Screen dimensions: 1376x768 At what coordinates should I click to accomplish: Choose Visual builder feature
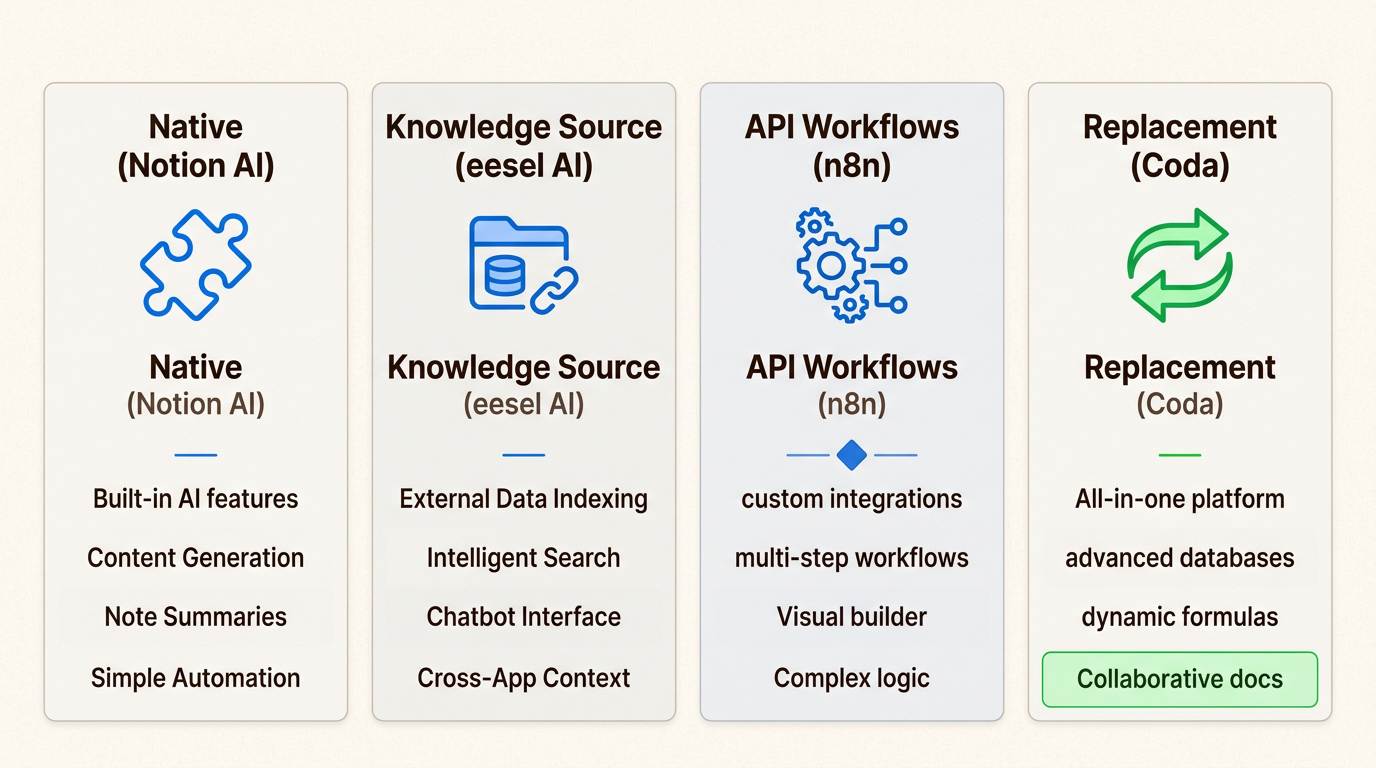(851, 617)
